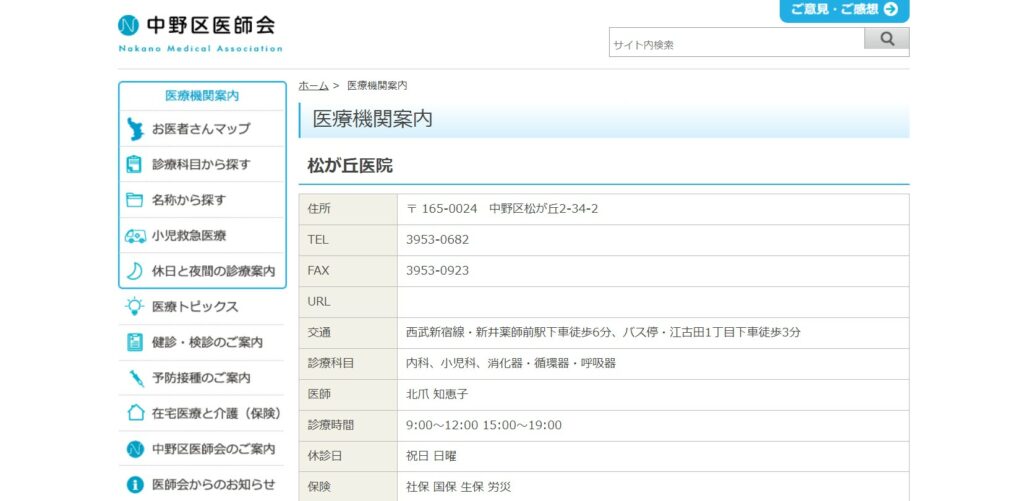The width and height of the screenshot is (1024, 501).
Task: Click the empty URL value cell
Action: 653,302
